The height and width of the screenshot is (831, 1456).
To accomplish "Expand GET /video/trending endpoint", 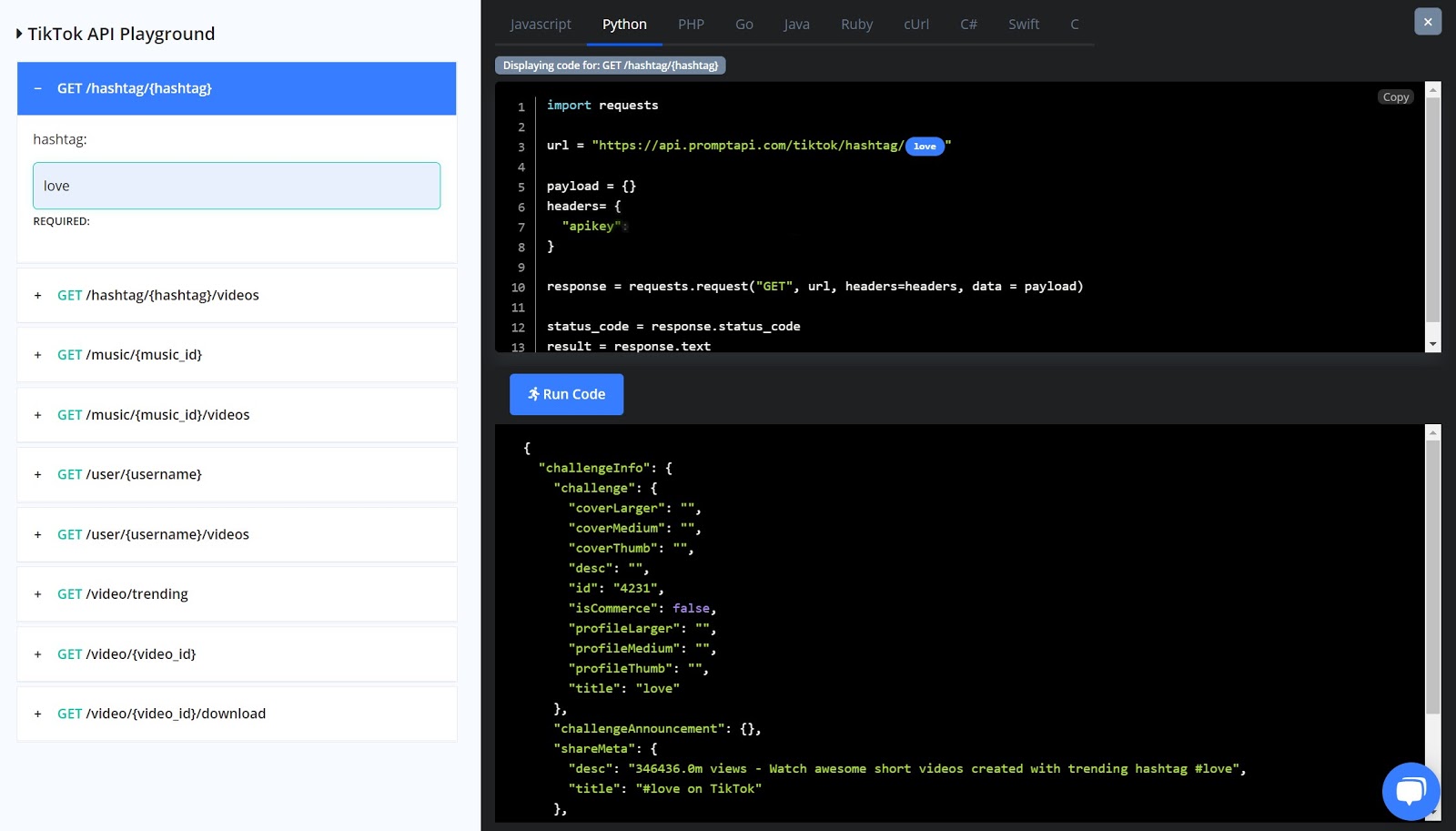I will pyautogui.click(x=237, y=594).
